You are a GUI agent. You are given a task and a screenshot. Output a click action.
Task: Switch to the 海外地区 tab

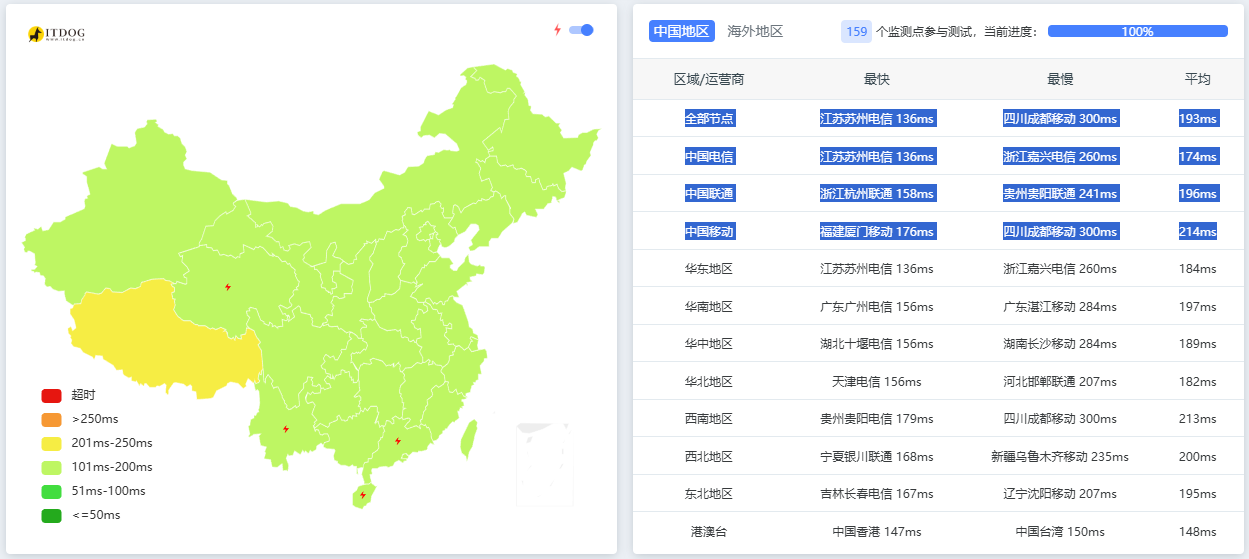tap(755, 31)
